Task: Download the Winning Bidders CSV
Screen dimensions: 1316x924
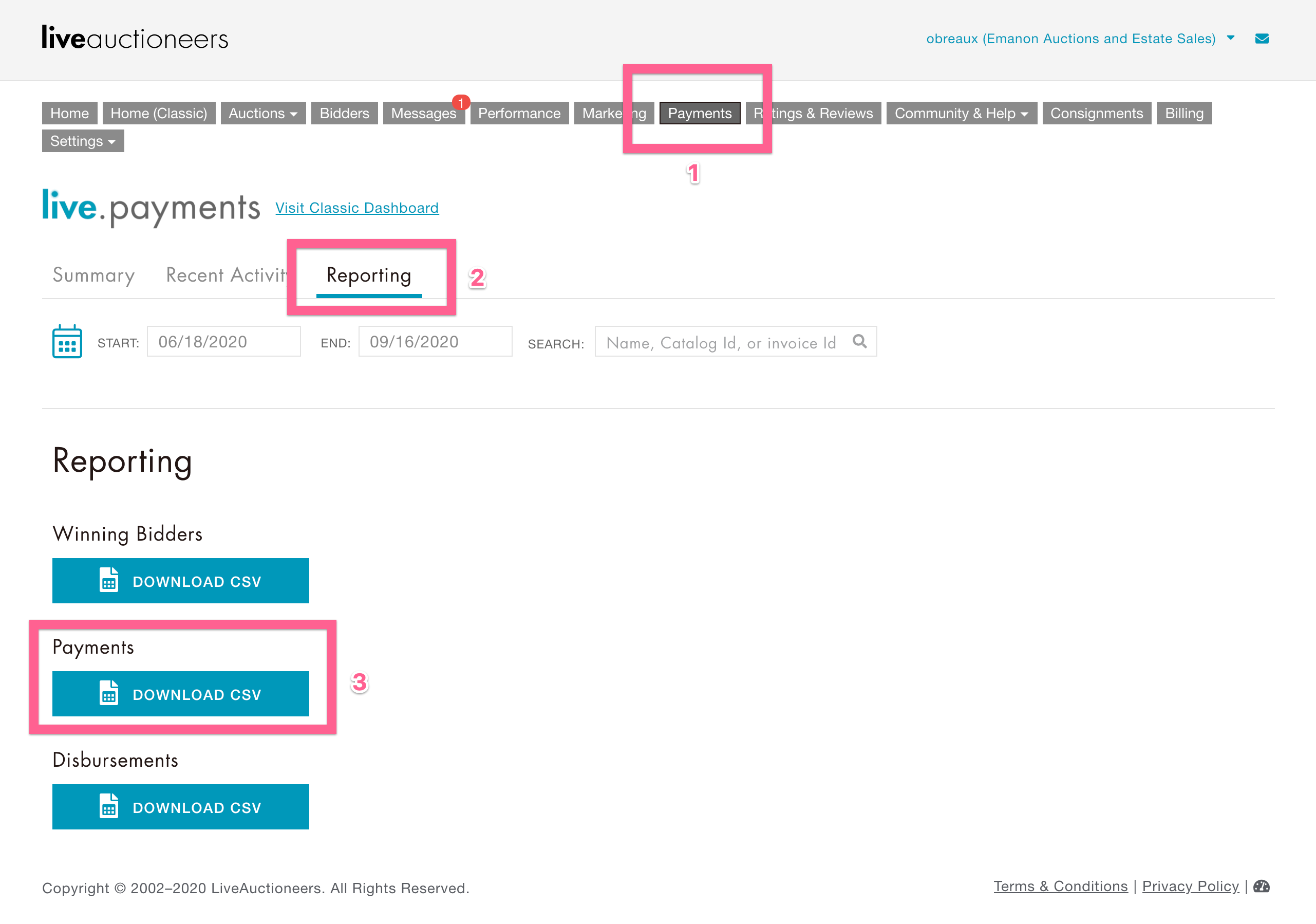Action: click(180, 580)
